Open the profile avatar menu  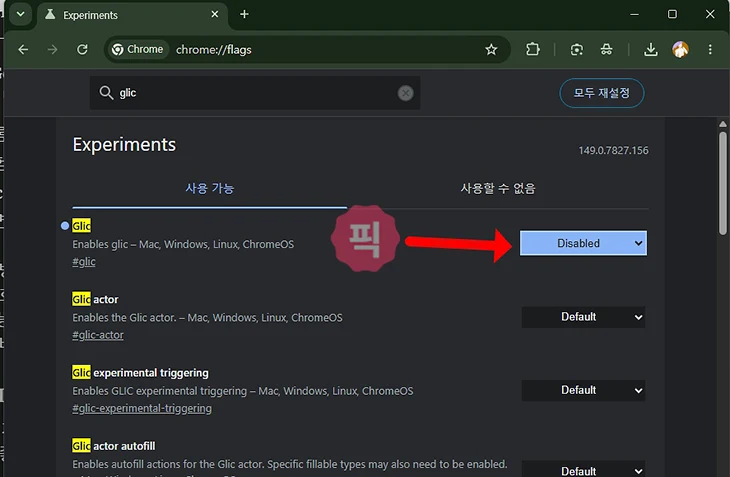click(x=680, y=49)
